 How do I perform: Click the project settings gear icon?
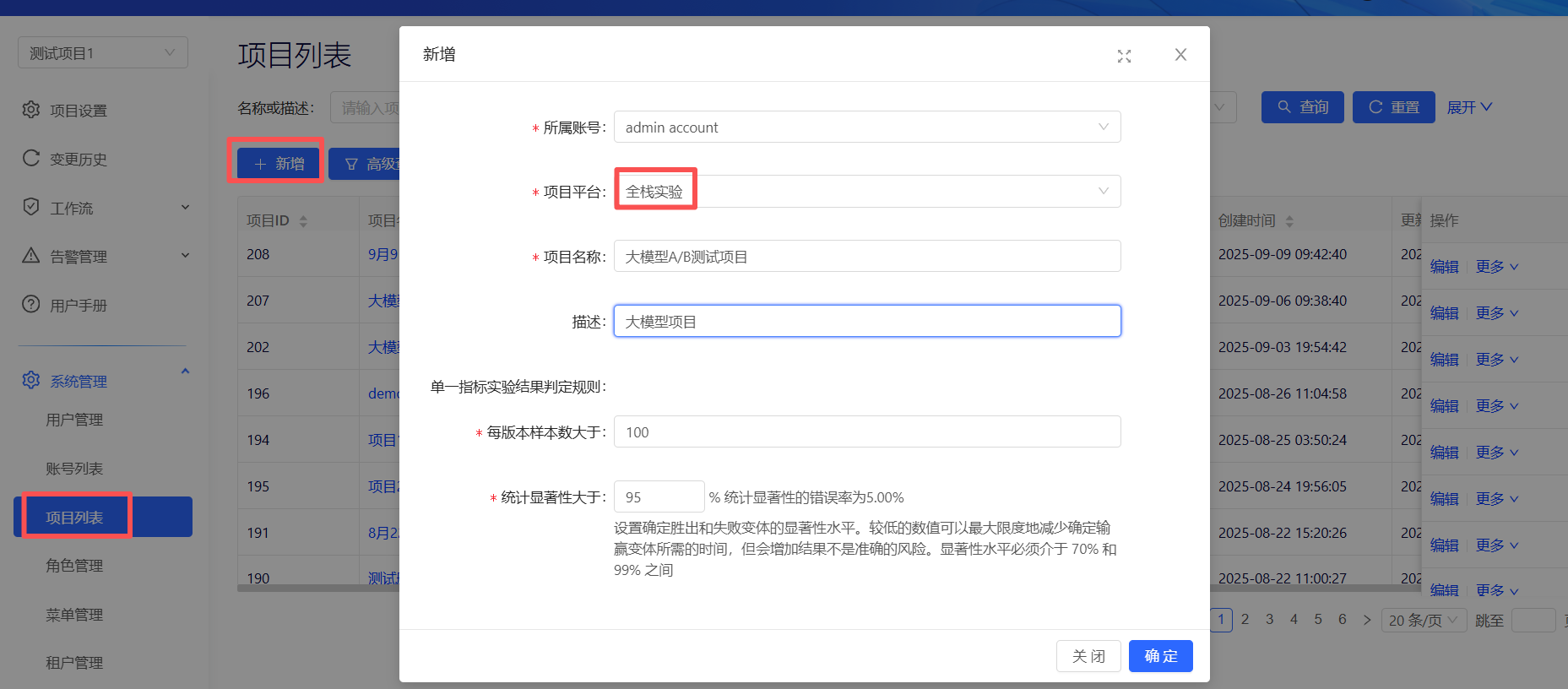31,110
